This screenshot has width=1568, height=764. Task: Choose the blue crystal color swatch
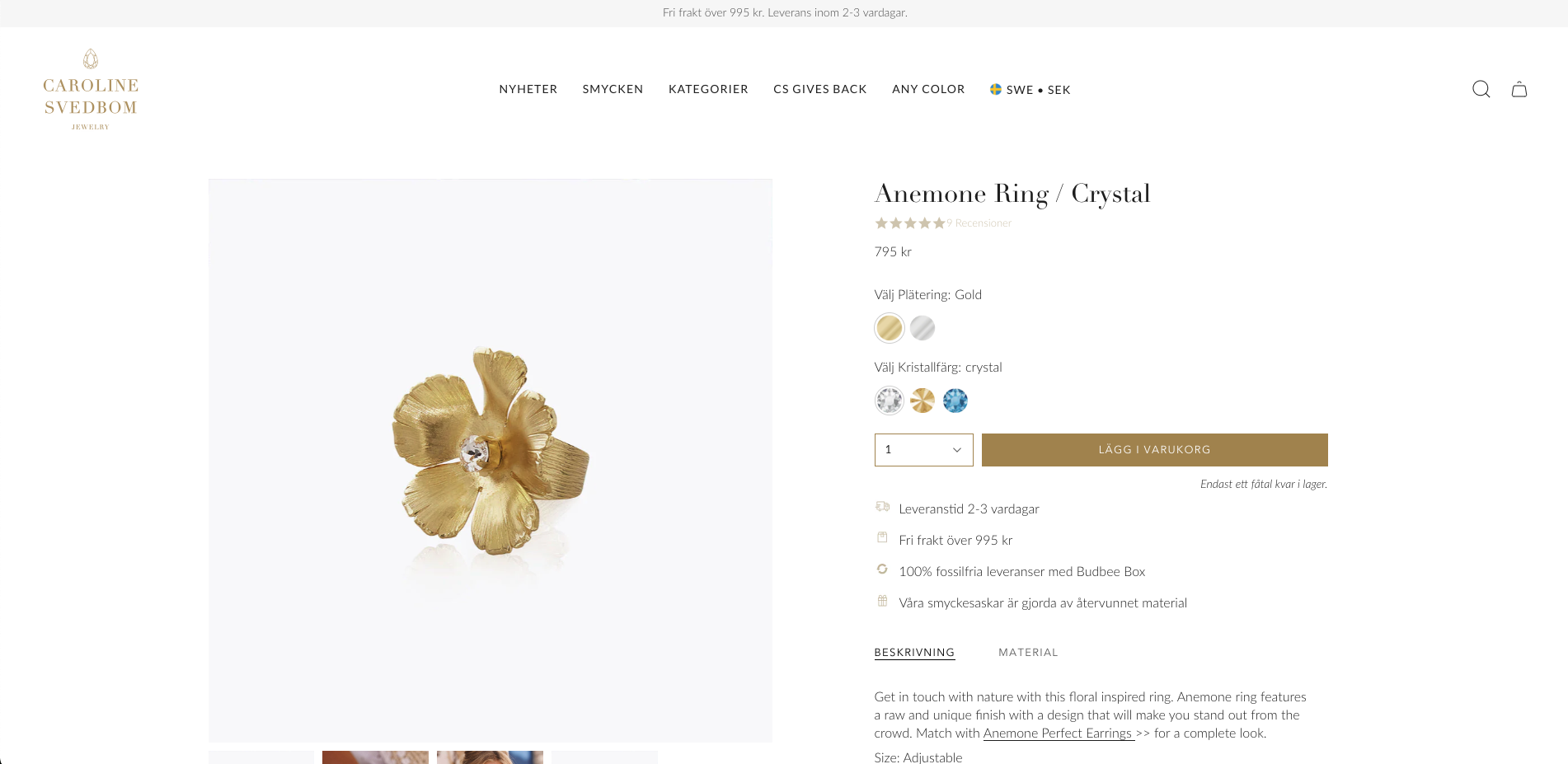955,401
